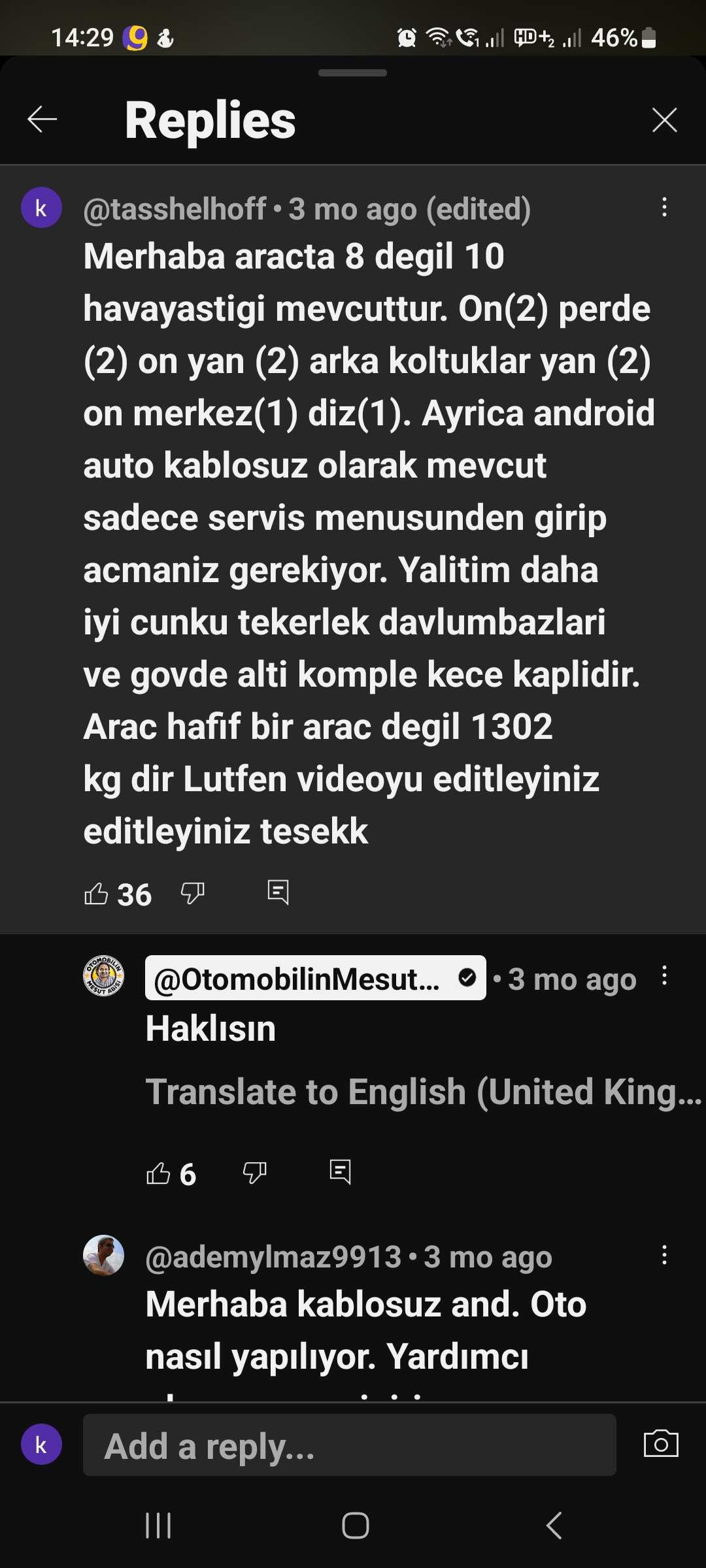The width and height of the screenshot is (706, 1568).
Task: Open Android recent apps button
Action: click(x=158, y=1526)
